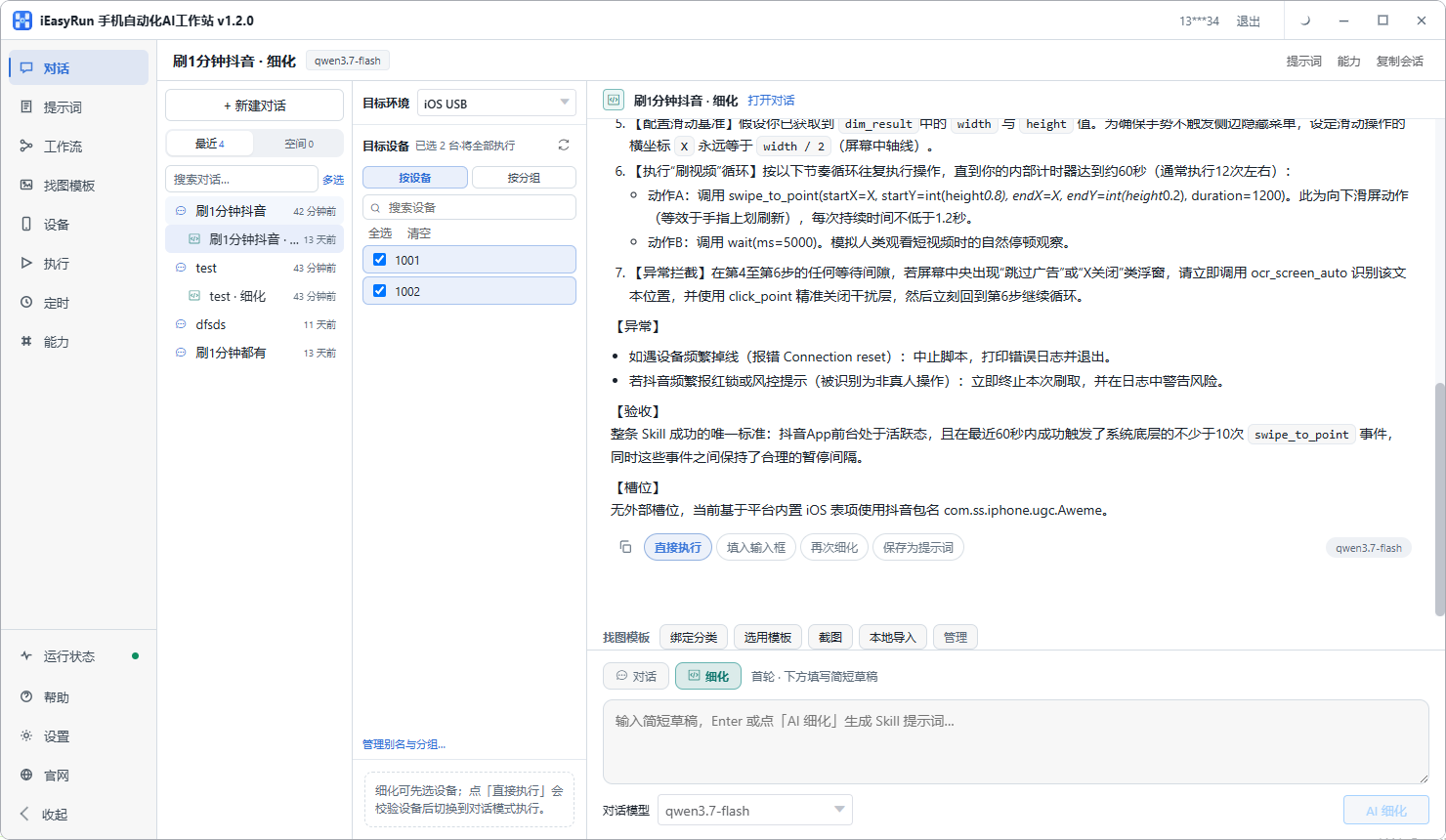
Task: Click 提示词 in the top-right header
Action: tap(1304, 62)
